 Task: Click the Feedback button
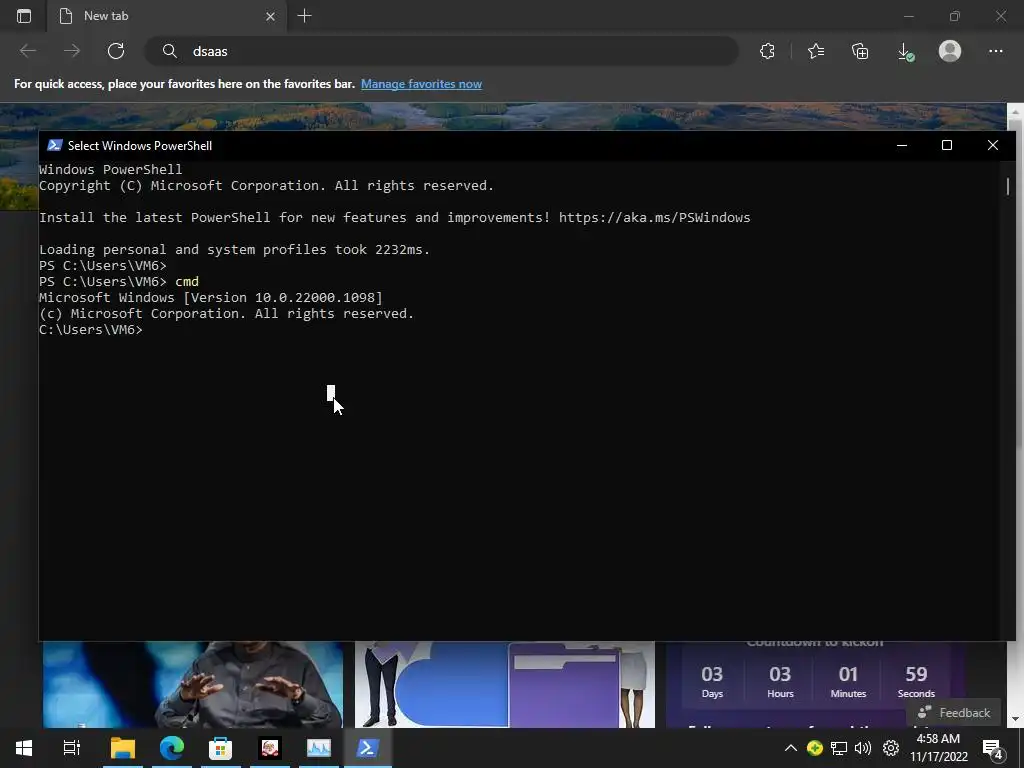(954, 712)
